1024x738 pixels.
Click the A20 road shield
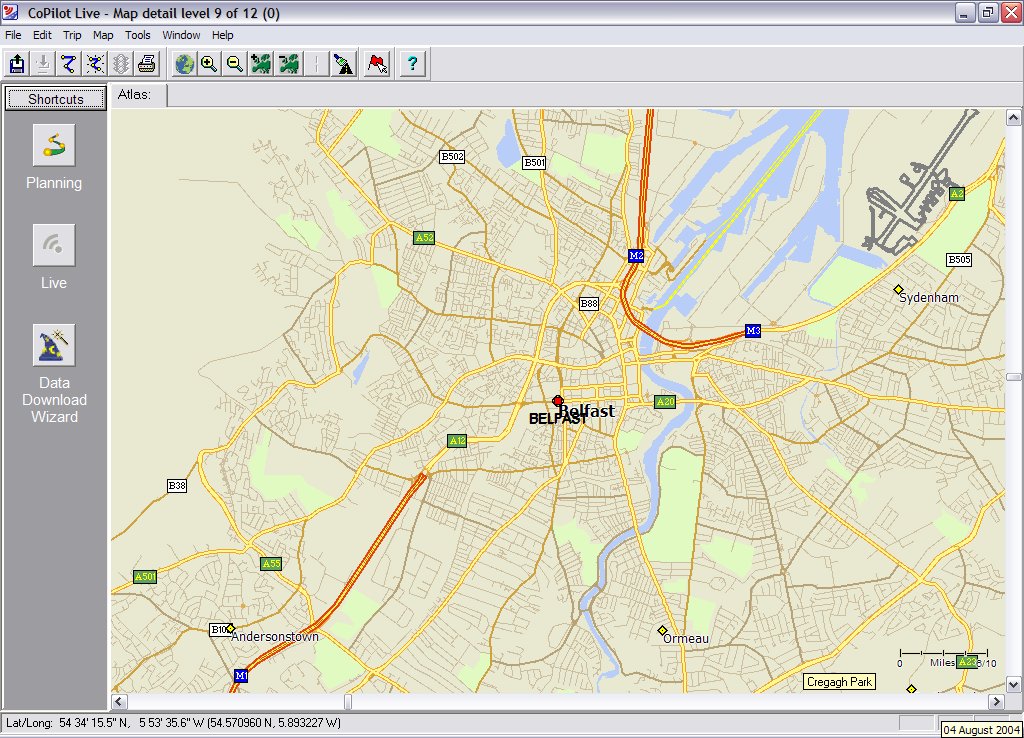665,402
